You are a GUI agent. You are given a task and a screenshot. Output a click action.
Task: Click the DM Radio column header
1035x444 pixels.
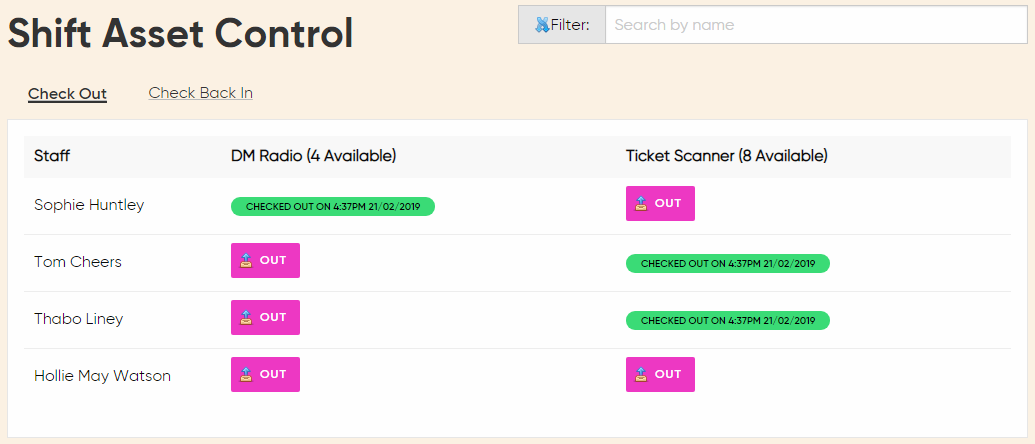coord(313,156)
